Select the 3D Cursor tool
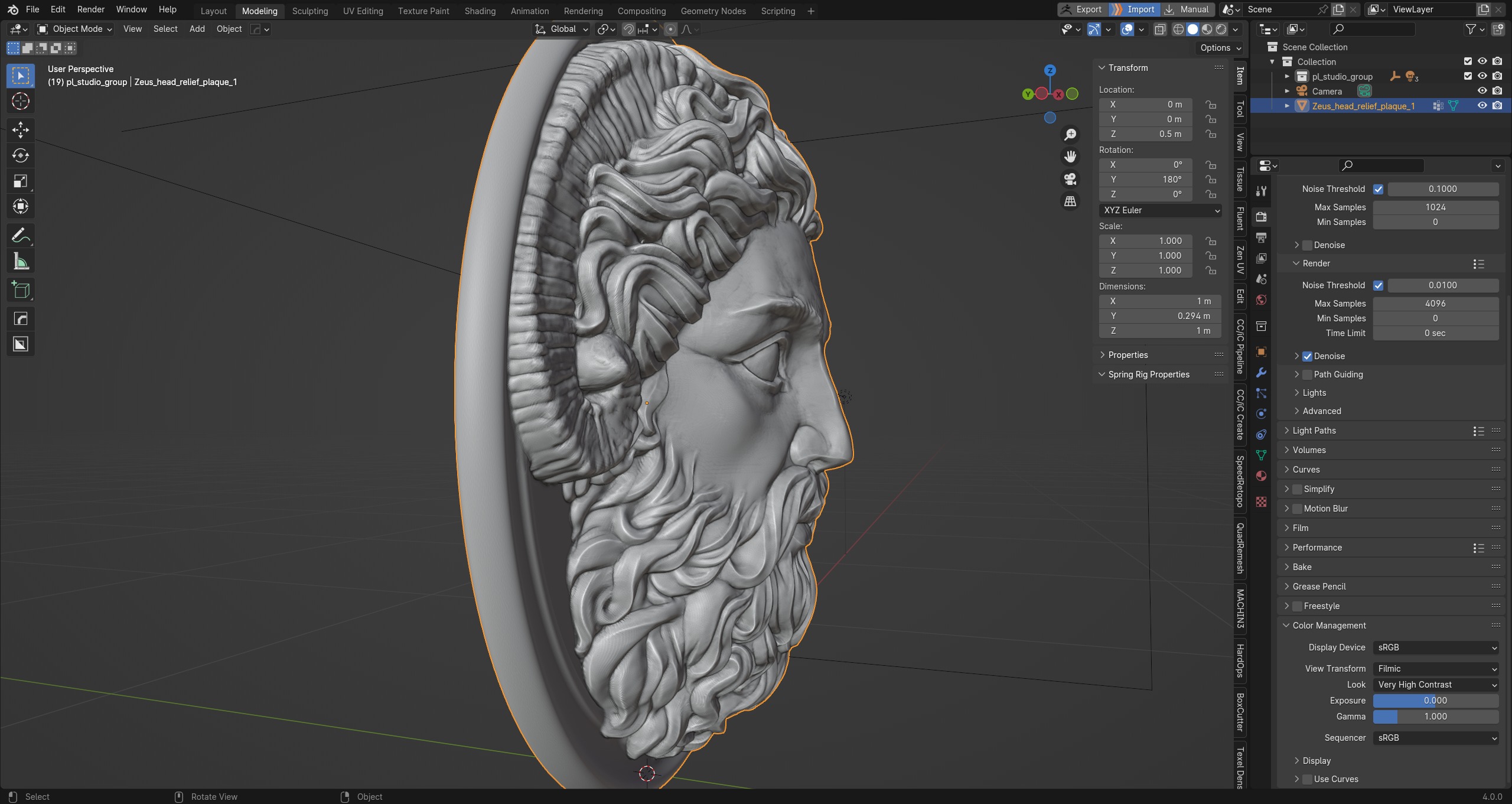 21,102
